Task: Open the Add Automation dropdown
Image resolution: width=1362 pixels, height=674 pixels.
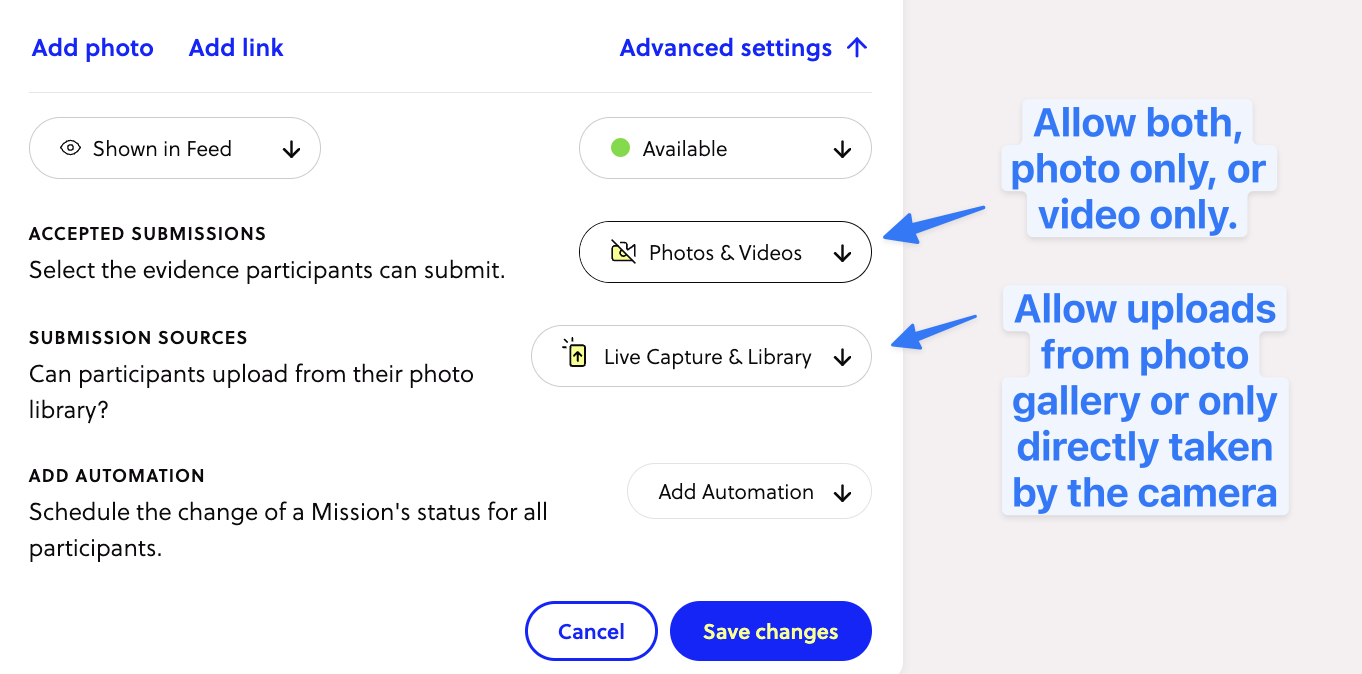Action: pyautogui.click(x=748, y=491)
